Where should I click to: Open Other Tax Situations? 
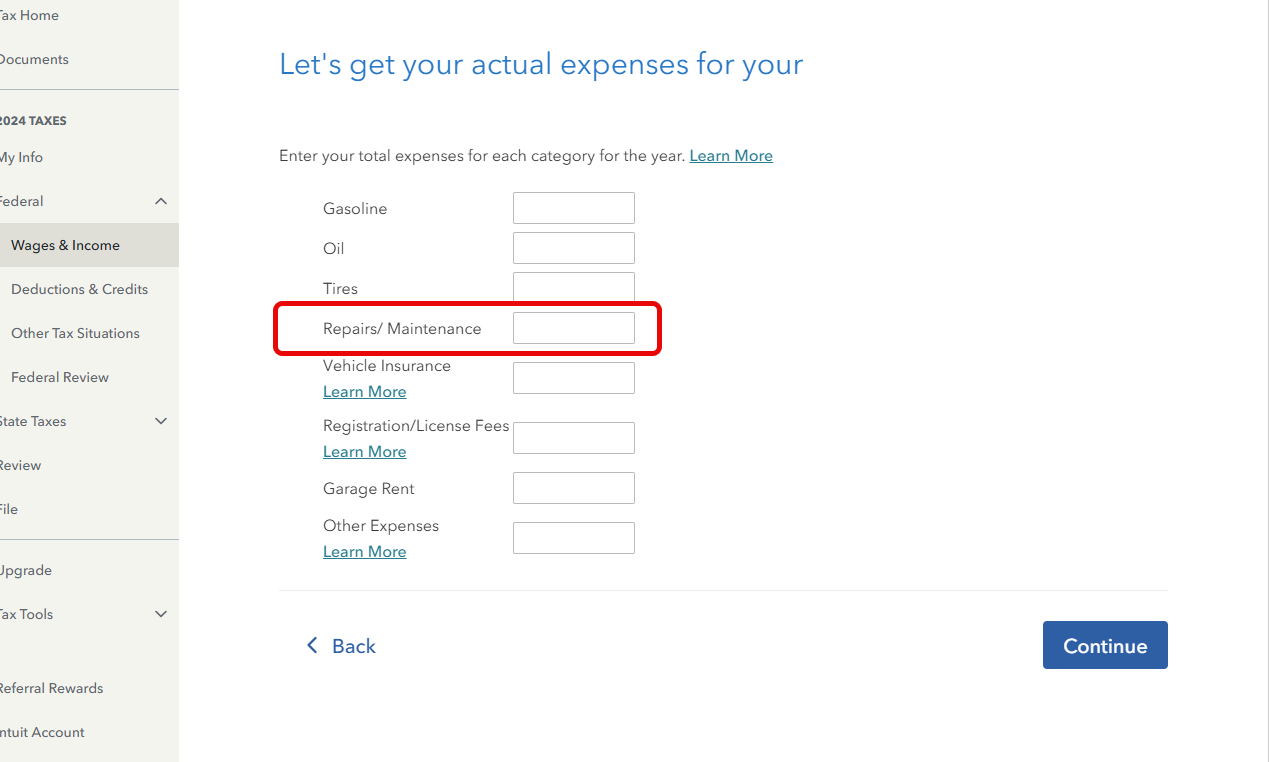[x=75, y=333]
